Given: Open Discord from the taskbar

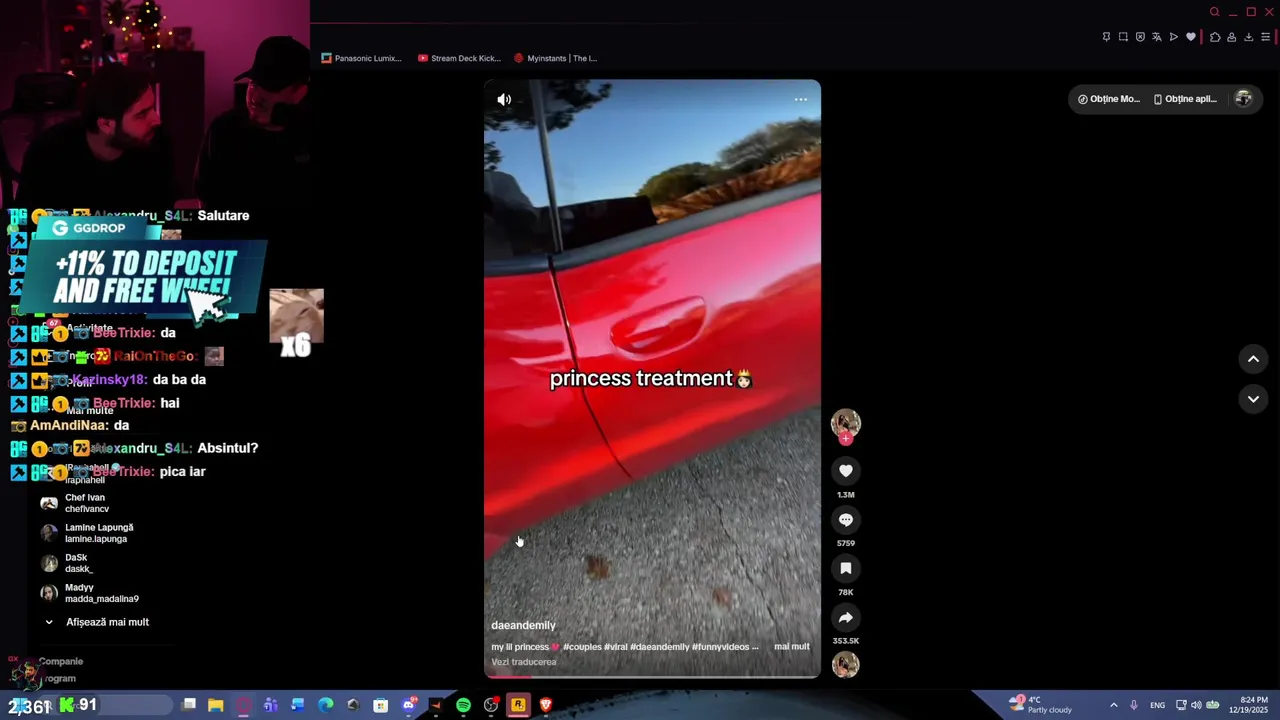Looking at the screenshot, I should point(408,705).
